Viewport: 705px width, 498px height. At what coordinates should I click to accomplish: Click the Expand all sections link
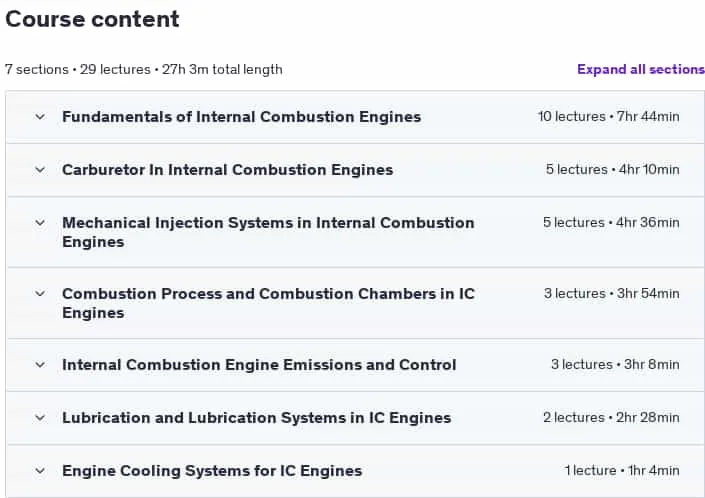641,69
